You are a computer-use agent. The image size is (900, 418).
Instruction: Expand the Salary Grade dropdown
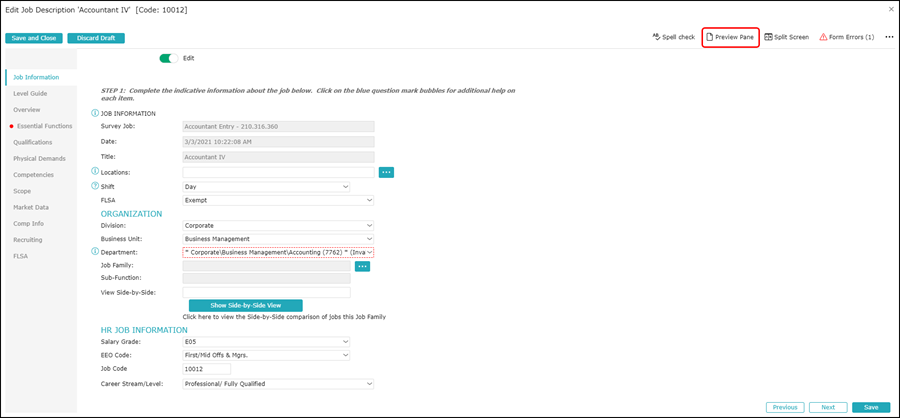[266, 342]
